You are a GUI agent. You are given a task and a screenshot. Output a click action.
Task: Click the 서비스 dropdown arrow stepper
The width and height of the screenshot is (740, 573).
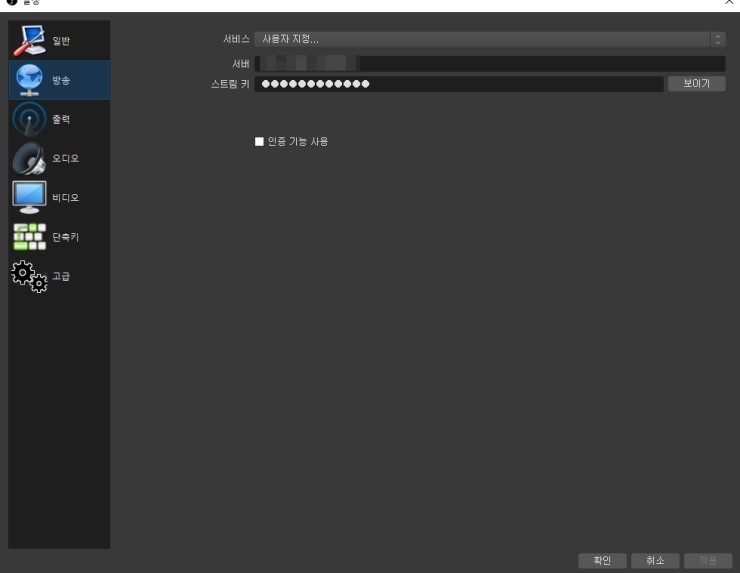[718, 39]
